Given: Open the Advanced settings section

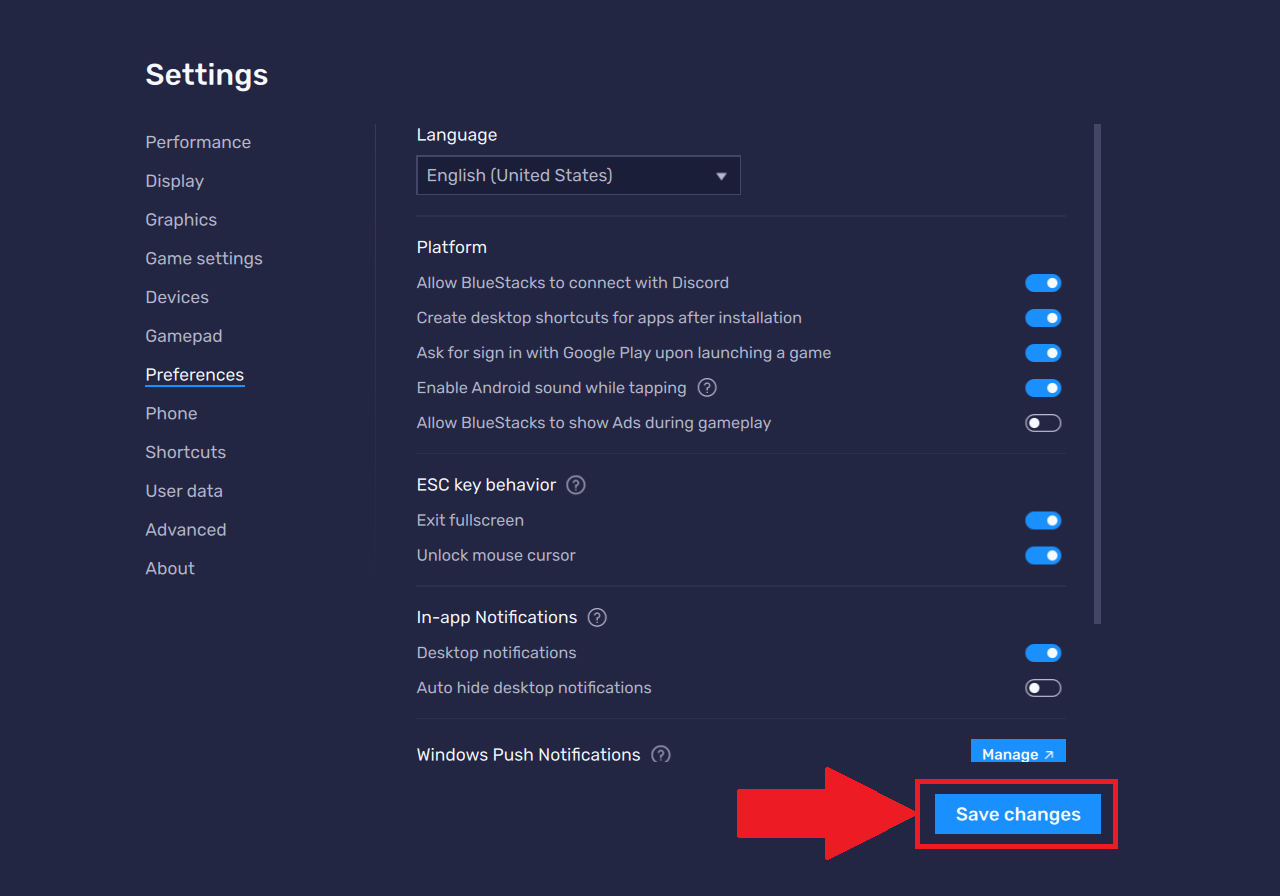Looking at the screenshot, I should point(185,530).
